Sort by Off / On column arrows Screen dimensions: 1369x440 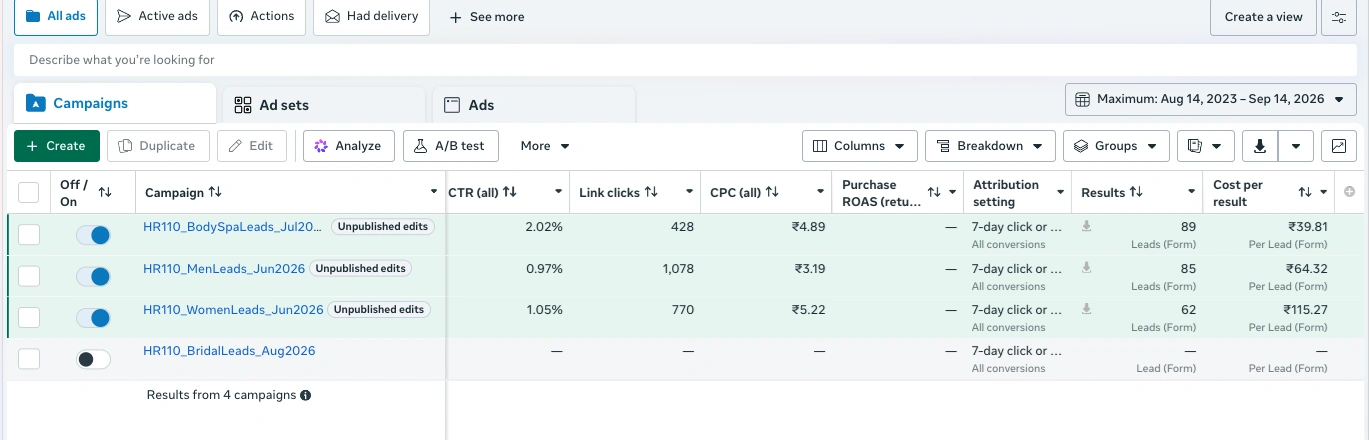point(105,192)
